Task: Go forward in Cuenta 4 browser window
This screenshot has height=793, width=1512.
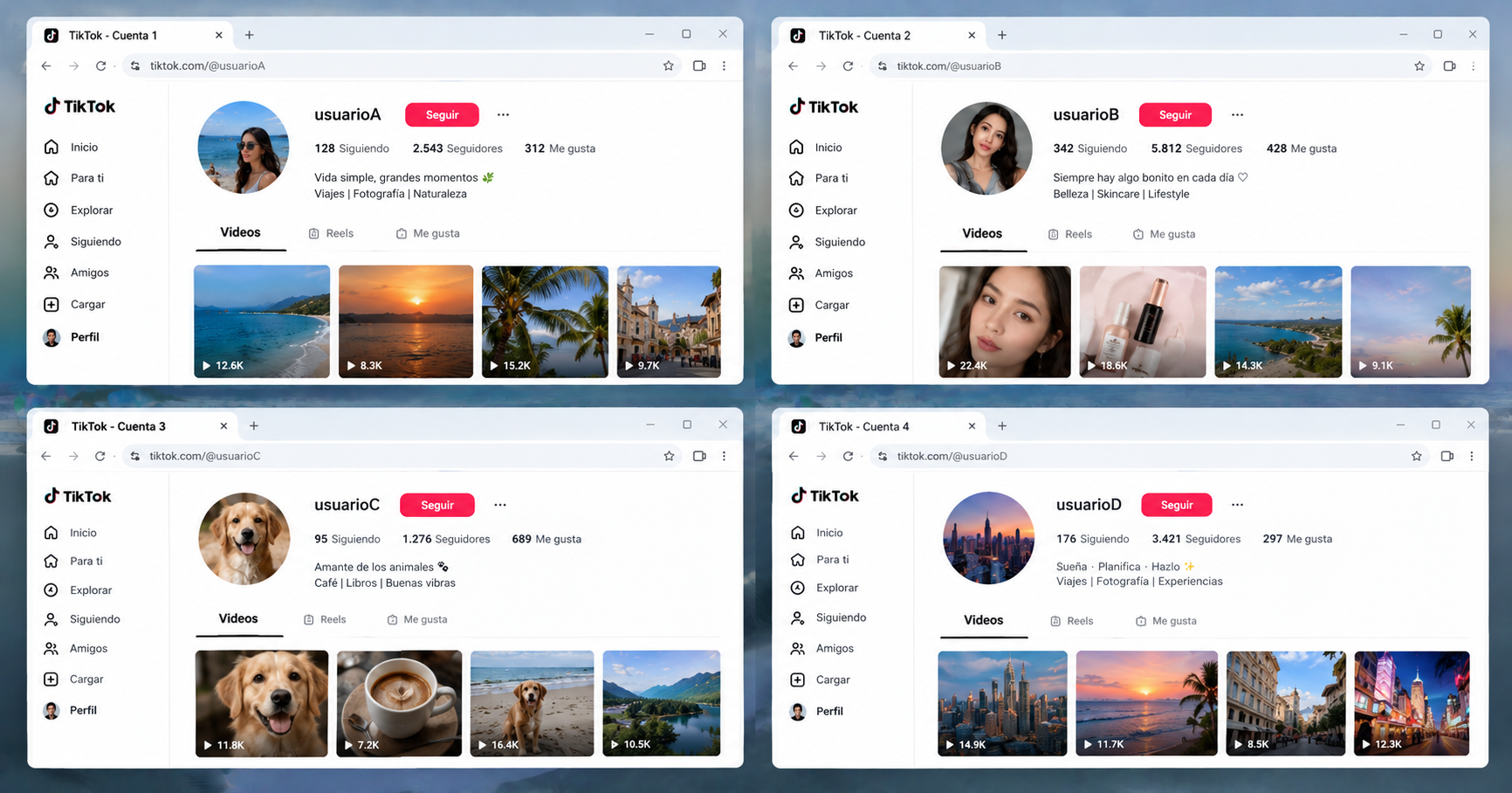Action: (821, 456)
